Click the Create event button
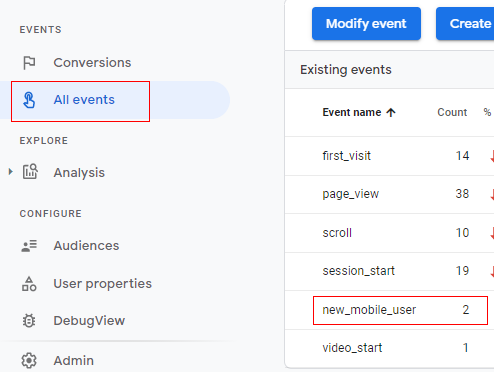494x372 pixels. 465,24
